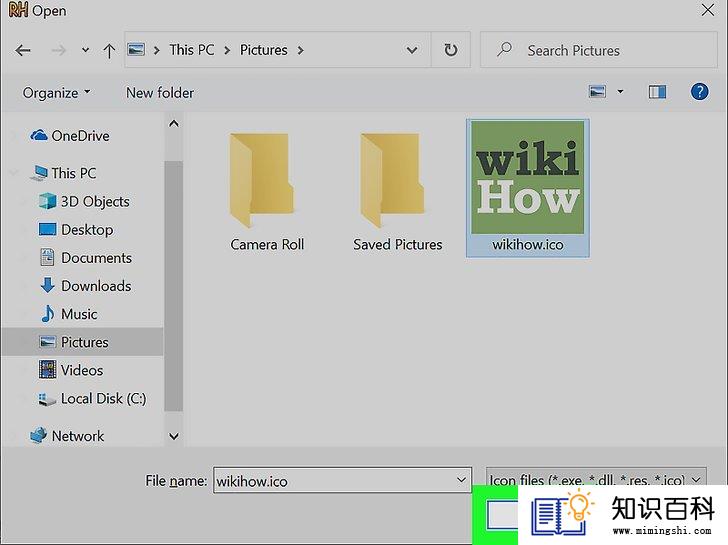Open recent locations dropdown arrow
Image resolution: width=728 pixels, height=545 pixels.
pos(85,50)
